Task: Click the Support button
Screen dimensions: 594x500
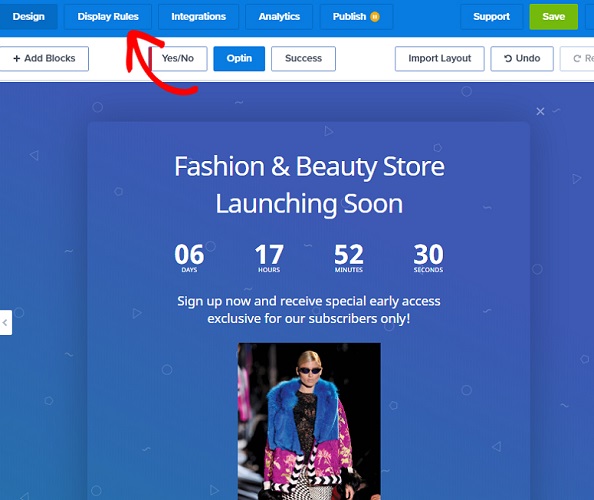Action: (491, 17)
